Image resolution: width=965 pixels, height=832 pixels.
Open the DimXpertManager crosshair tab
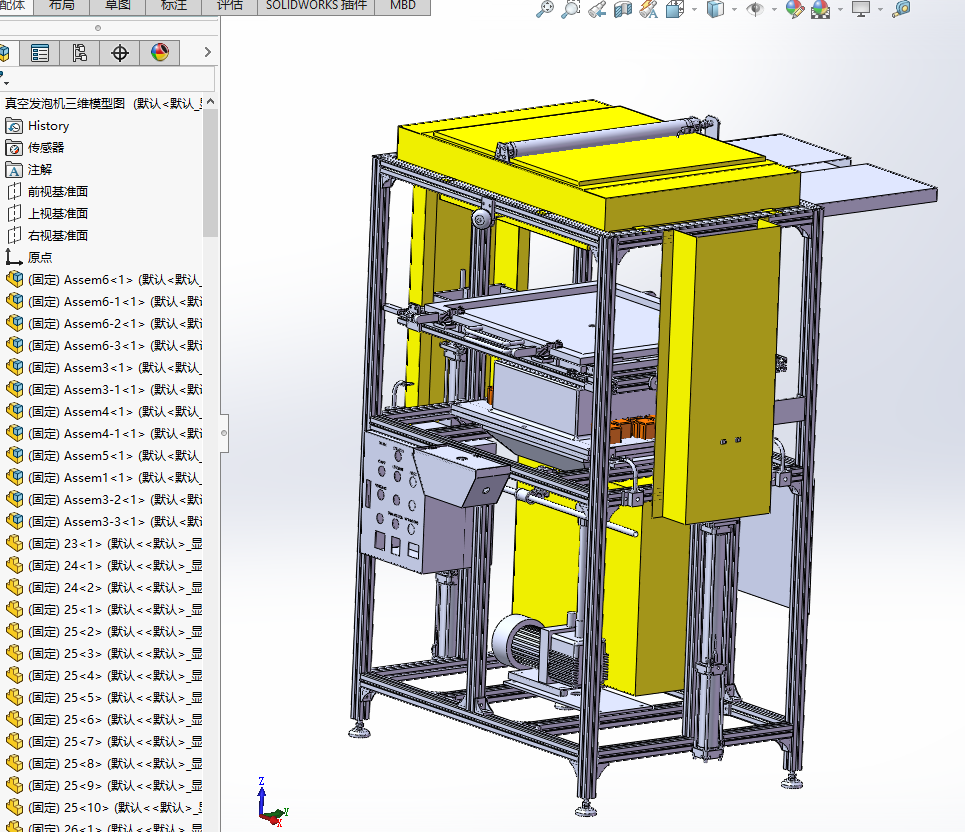coord(120,53)
